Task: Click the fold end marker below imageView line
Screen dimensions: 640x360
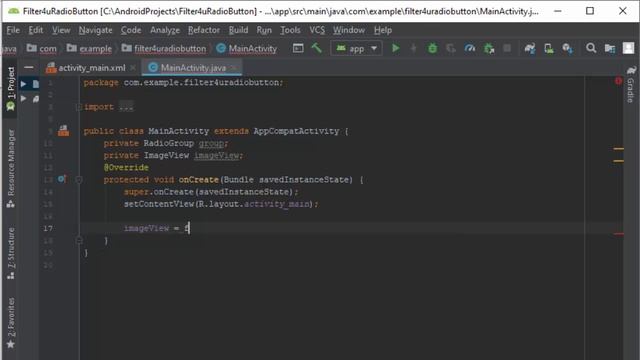Action: (79, 240)
